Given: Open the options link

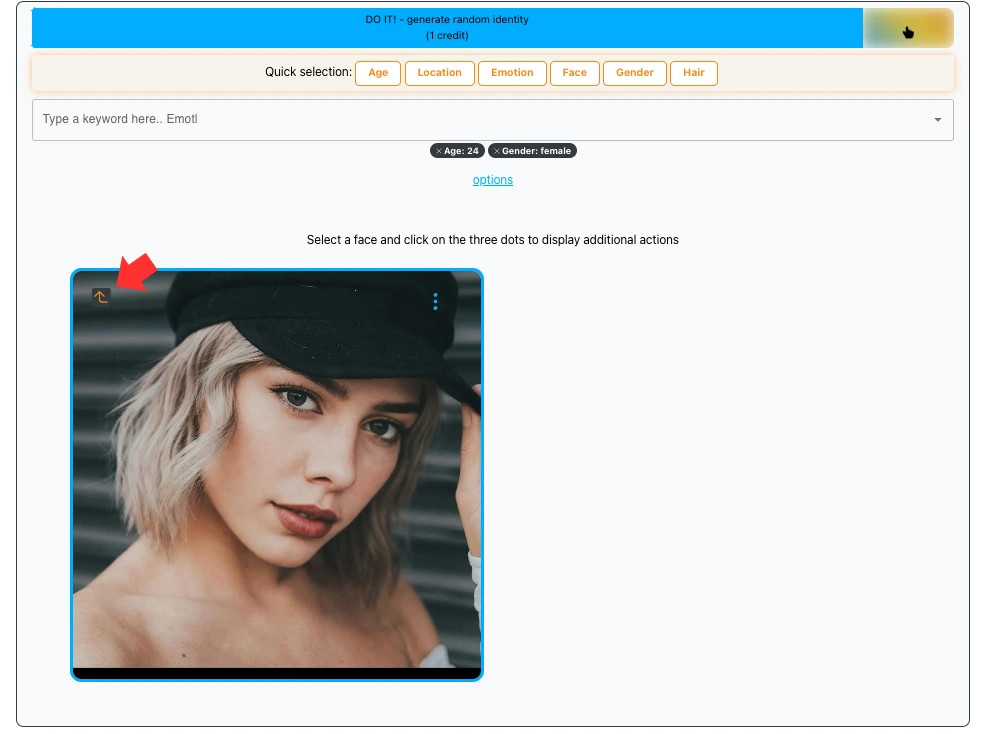Looking at the screenshot, I should (x=492, y=180).
